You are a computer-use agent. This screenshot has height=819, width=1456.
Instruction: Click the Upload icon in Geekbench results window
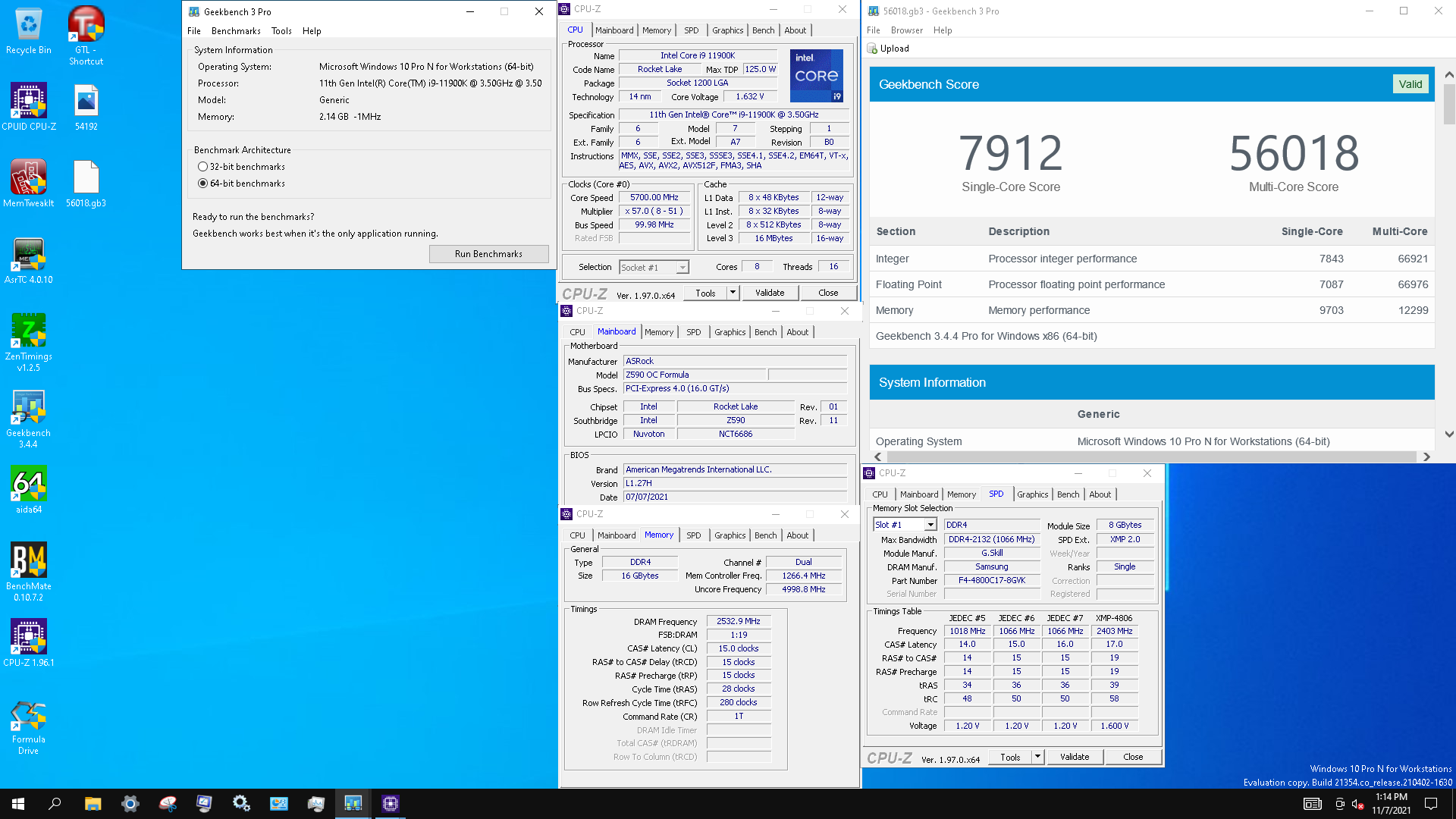click(x=872, y=49)
